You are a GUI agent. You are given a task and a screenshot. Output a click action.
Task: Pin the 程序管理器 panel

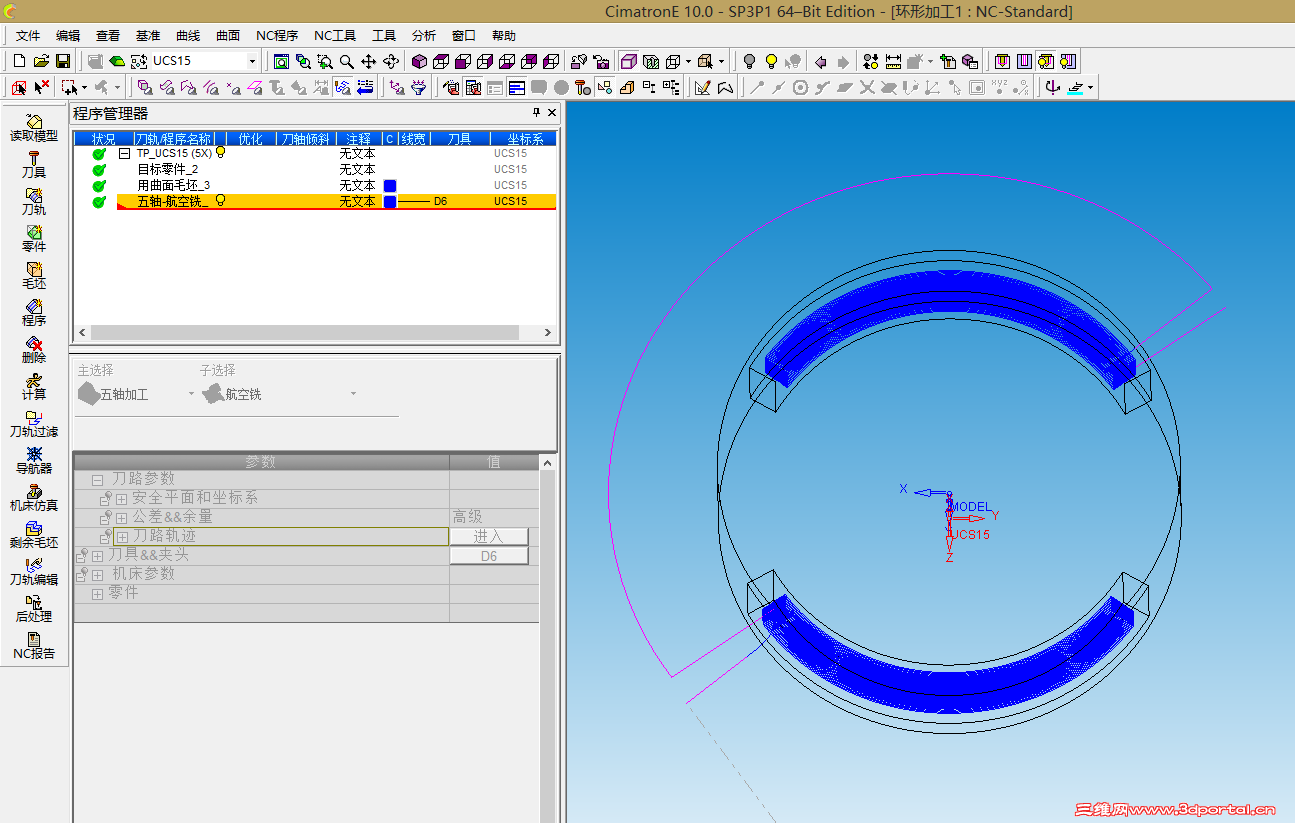[536, 113]
